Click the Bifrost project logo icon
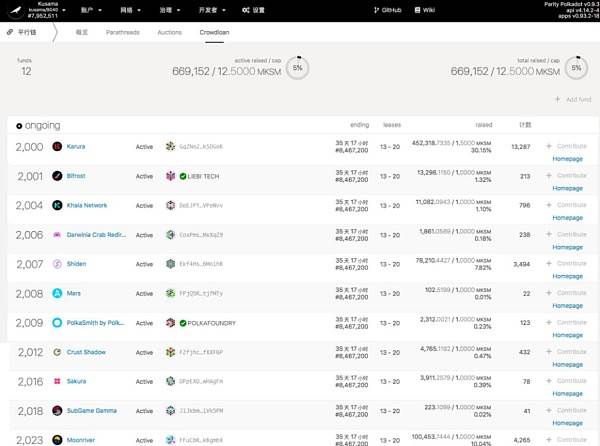This screenshot has height=446, width=600. (57, 176)
